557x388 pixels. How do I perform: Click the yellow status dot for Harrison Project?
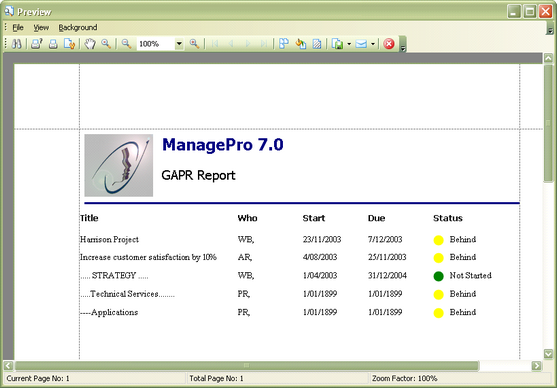click(438, 240)
